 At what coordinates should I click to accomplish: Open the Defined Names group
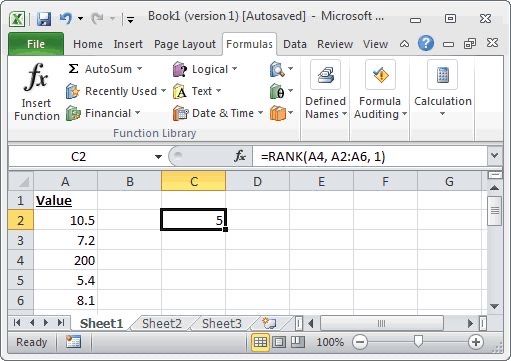326,89
